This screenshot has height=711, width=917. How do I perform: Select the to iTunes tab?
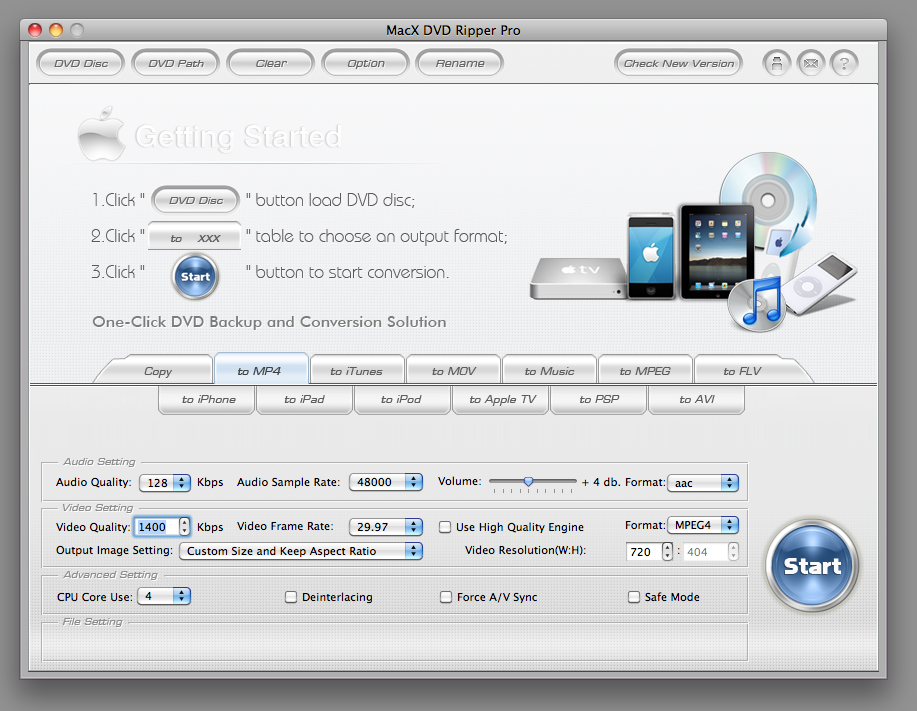pyautogui.click(x=357, y=371)
